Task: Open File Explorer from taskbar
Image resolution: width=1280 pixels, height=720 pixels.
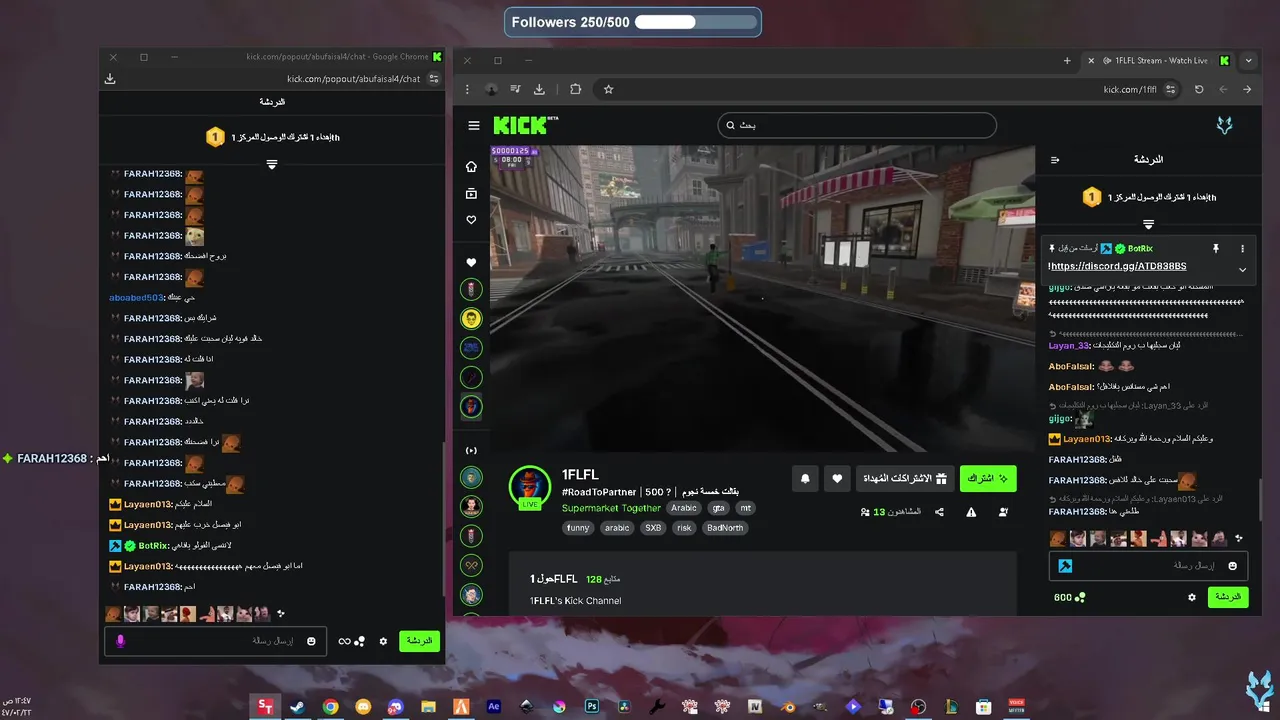Action: (x=428, y=706)
